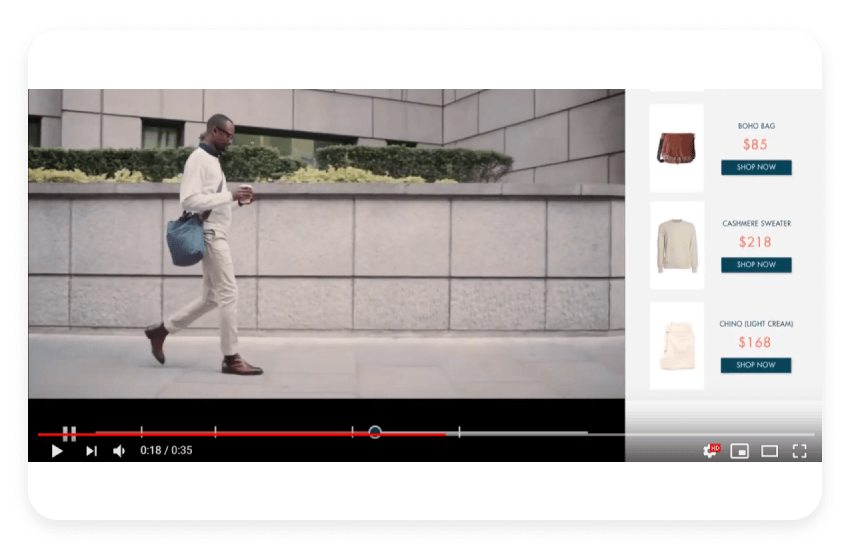Click Shop Now for the Boho Bag
The width and height of the screenshot is (850, 550).
(x=756, y=167)
